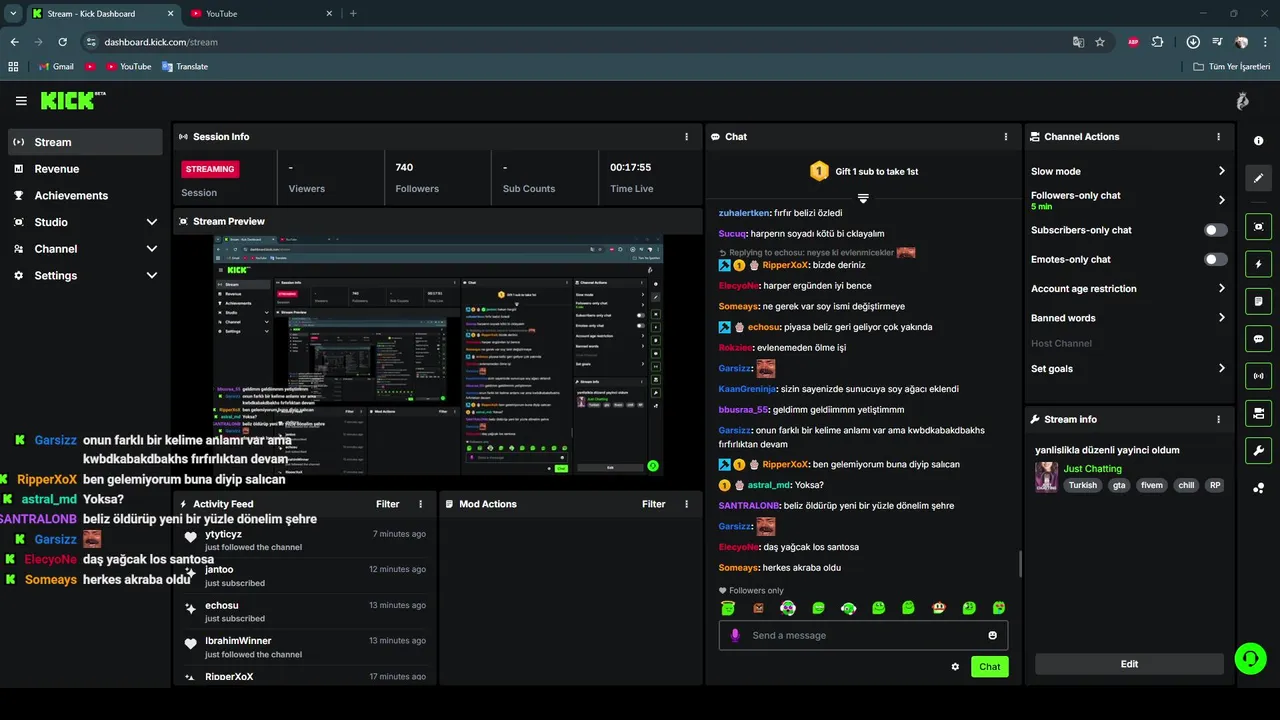Switch to Stream - Kick Dashboard tab

point(101,14)
